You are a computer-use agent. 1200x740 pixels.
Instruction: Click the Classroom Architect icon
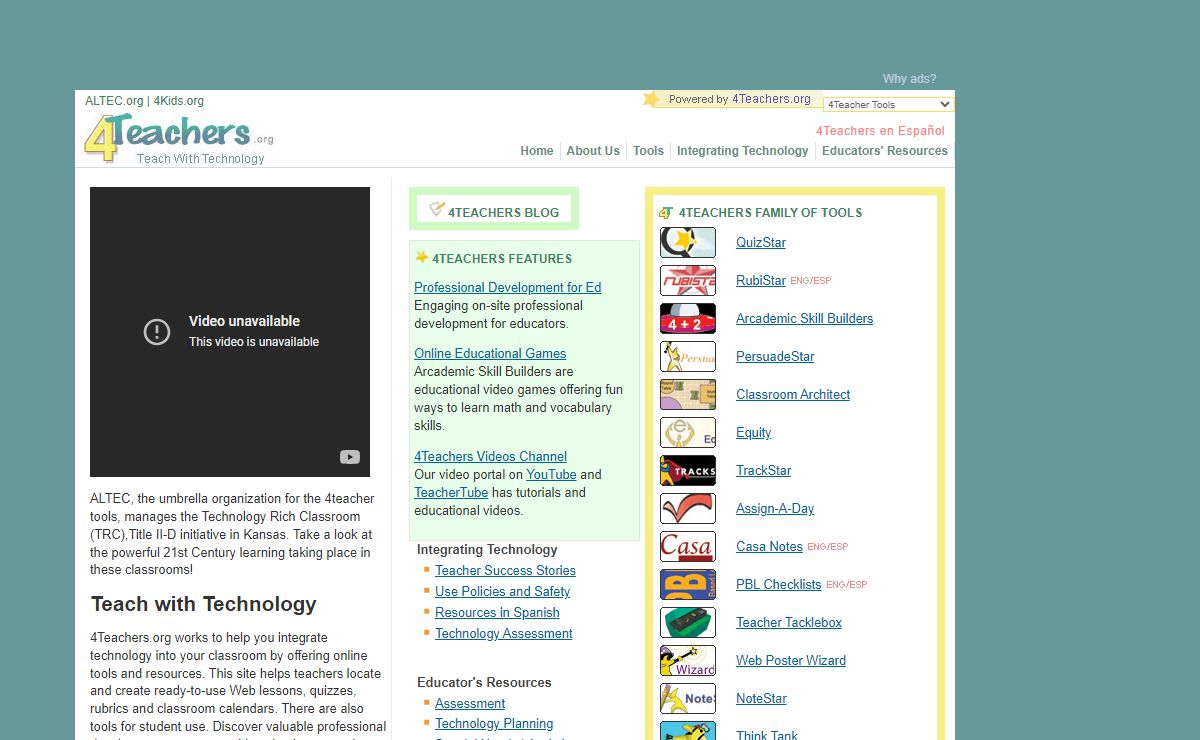(x=688, y=394)
